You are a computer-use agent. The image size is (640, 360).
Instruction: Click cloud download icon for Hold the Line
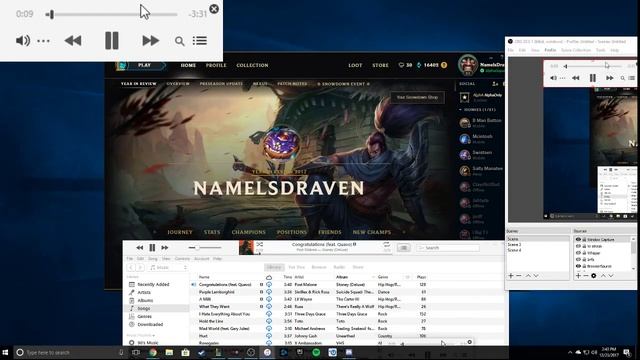[x=269, y=321]
